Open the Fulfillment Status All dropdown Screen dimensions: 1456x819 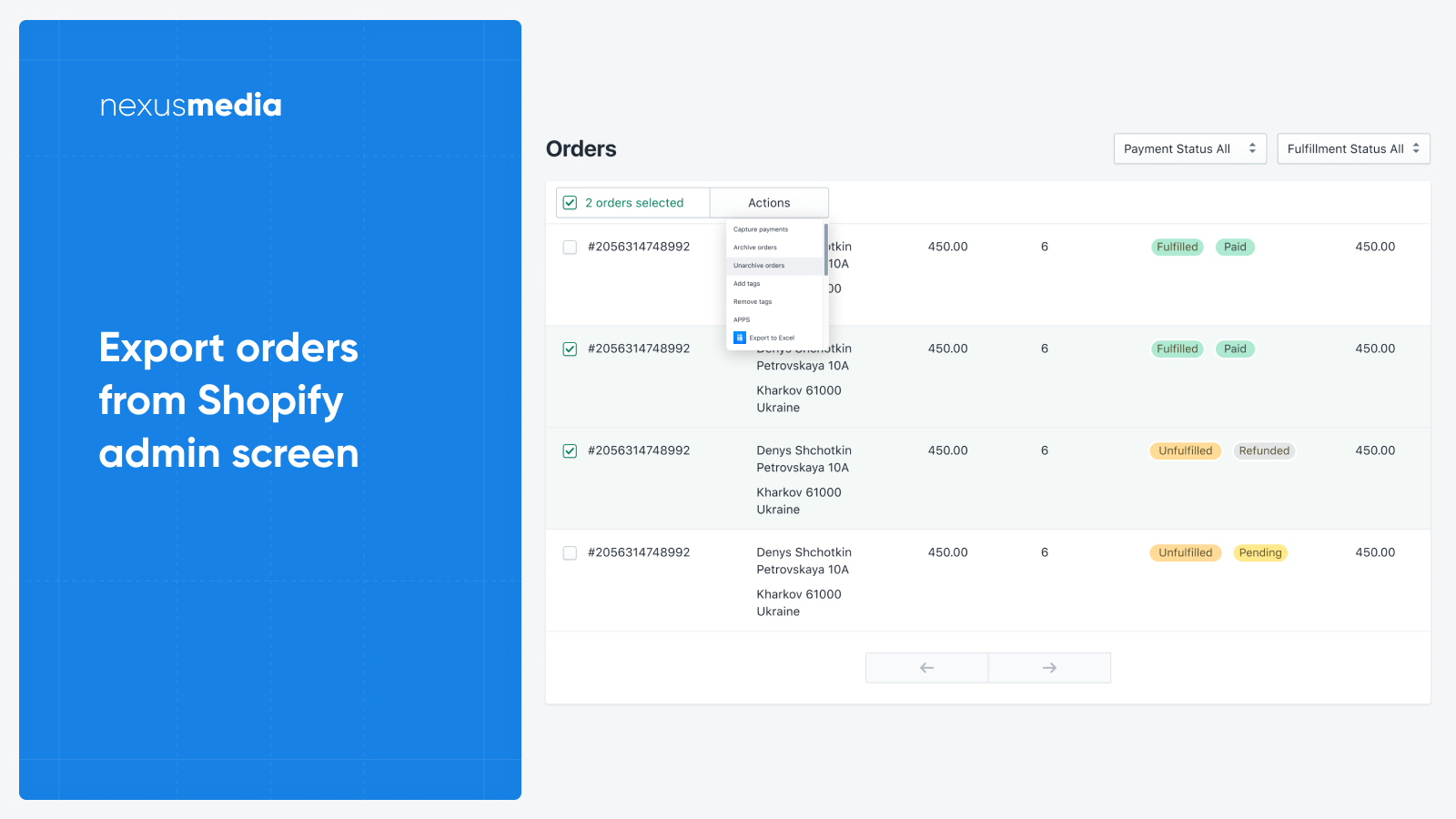[1353, 148]
